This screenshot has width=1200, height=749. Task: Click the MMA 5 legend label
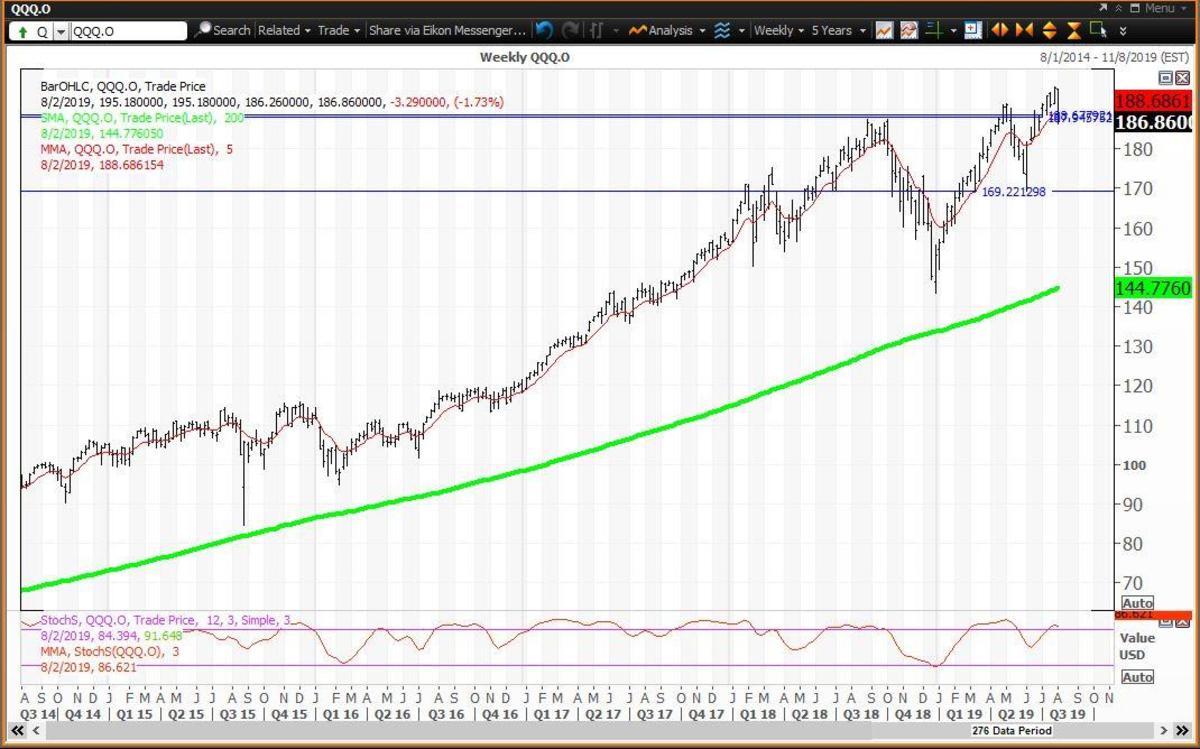(137, 149)
